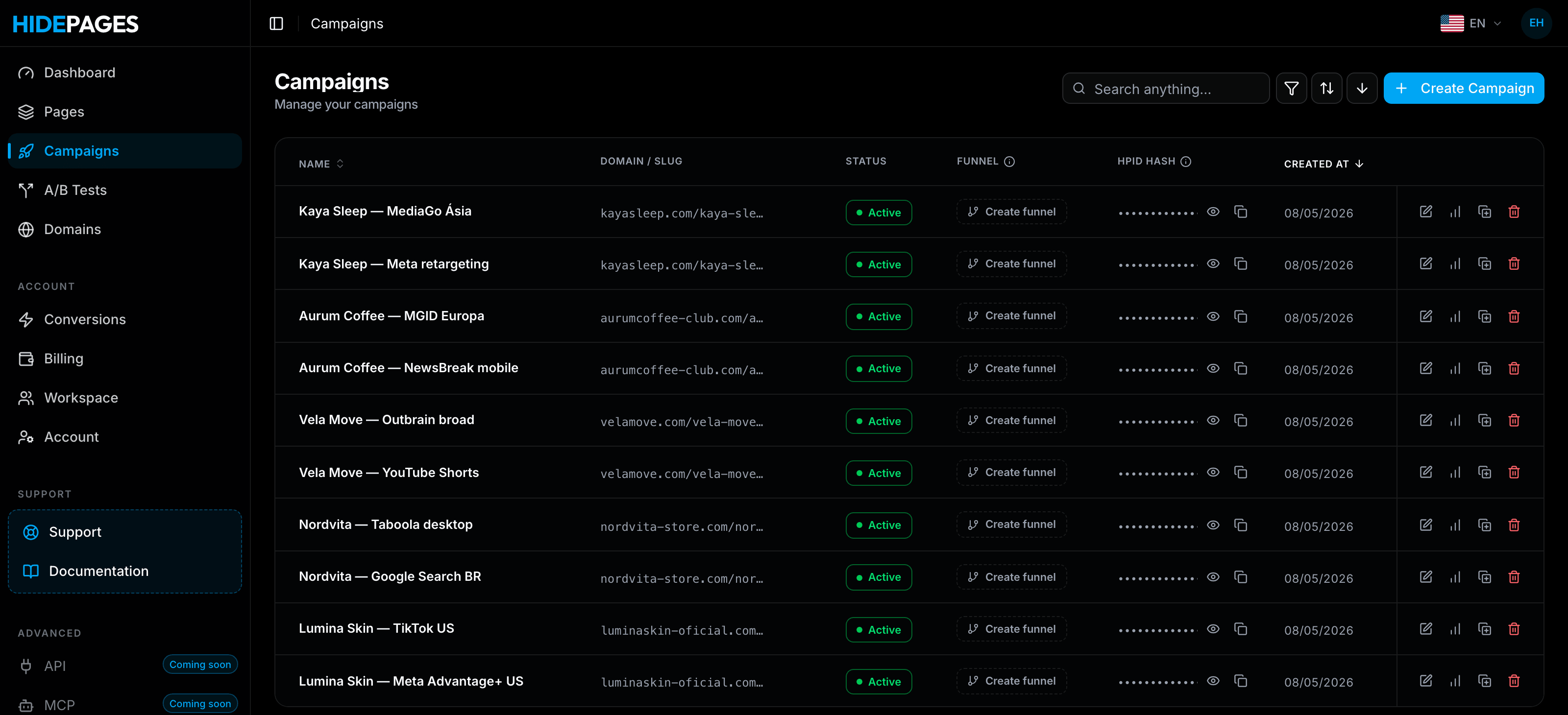Edit Vela Move — YouTube Shorts campaign
This screenshot has height=715, width=1568.
[x=1425, y=472]
